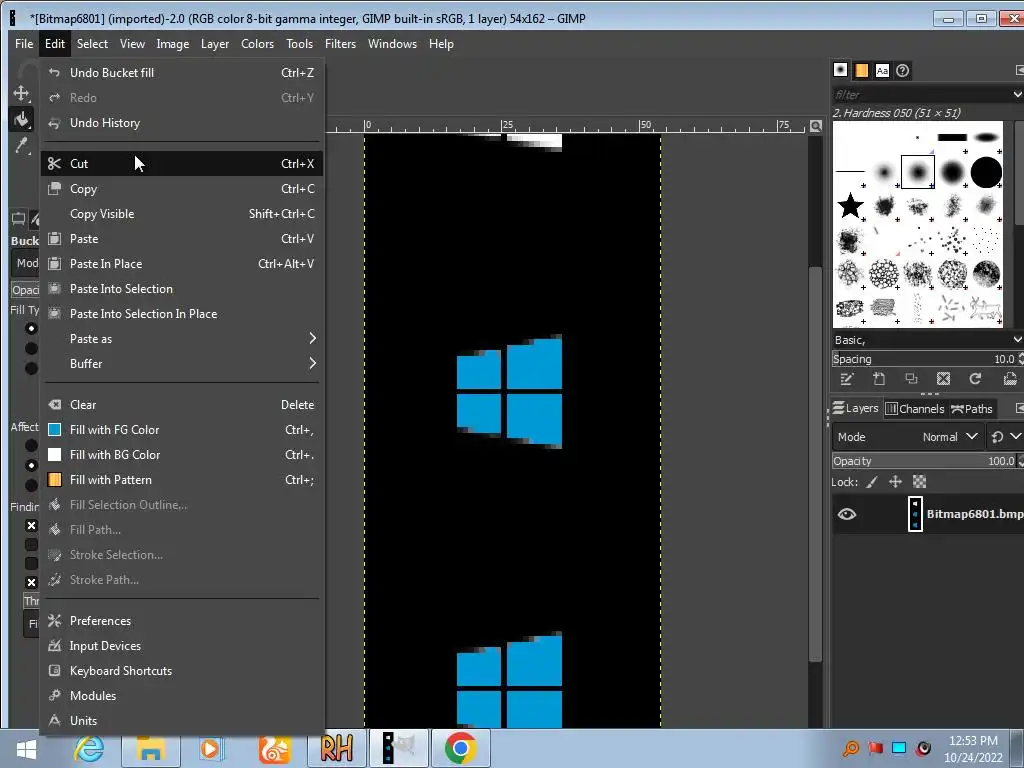This screenshot has width=1024, height=768.
Task: Click the zoom image corner icon above canvas
Action: (816, 125)
